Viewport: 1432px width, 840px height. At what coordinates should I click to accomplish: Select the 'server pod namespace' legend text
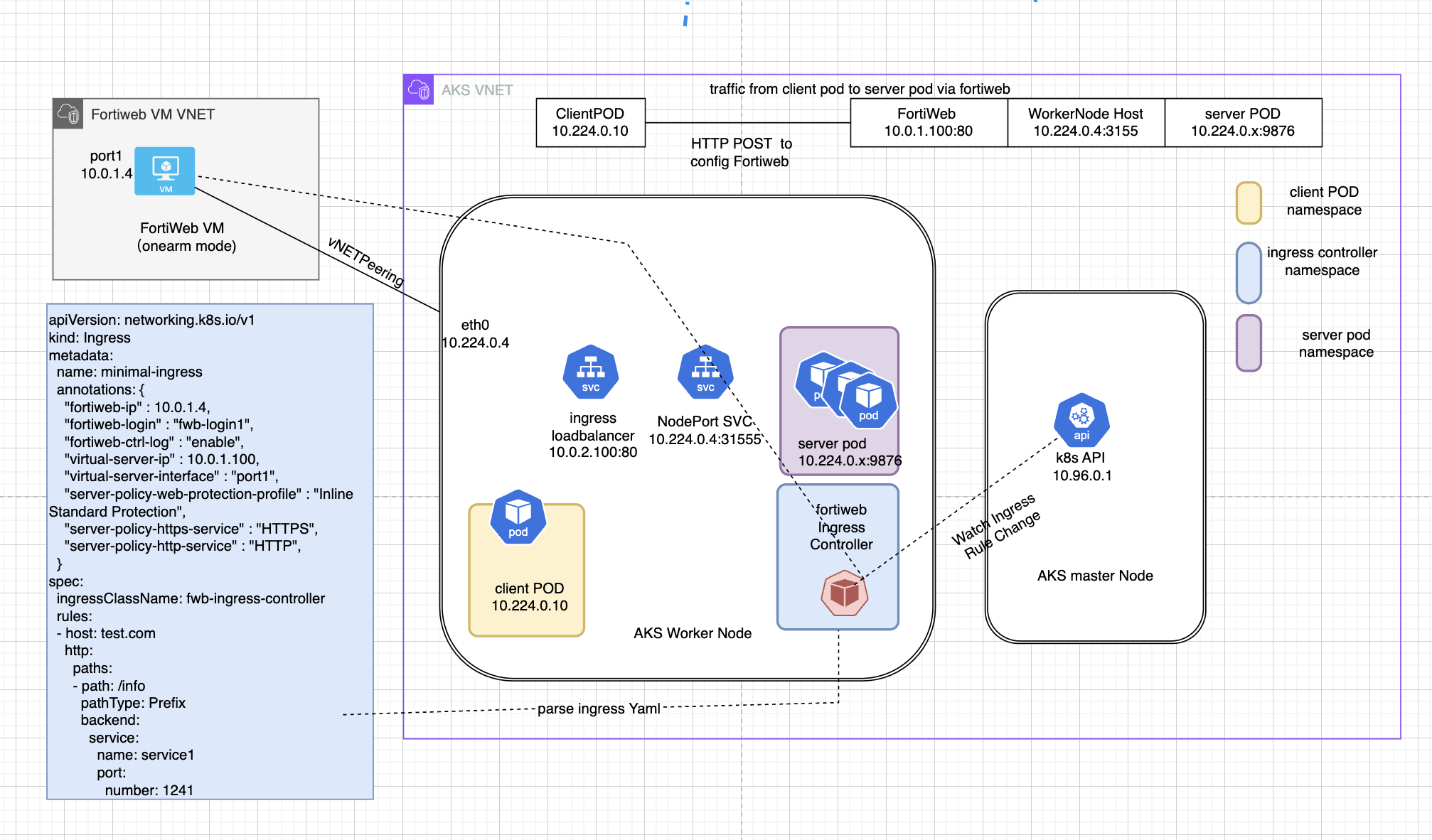[x=1336, y=343]
